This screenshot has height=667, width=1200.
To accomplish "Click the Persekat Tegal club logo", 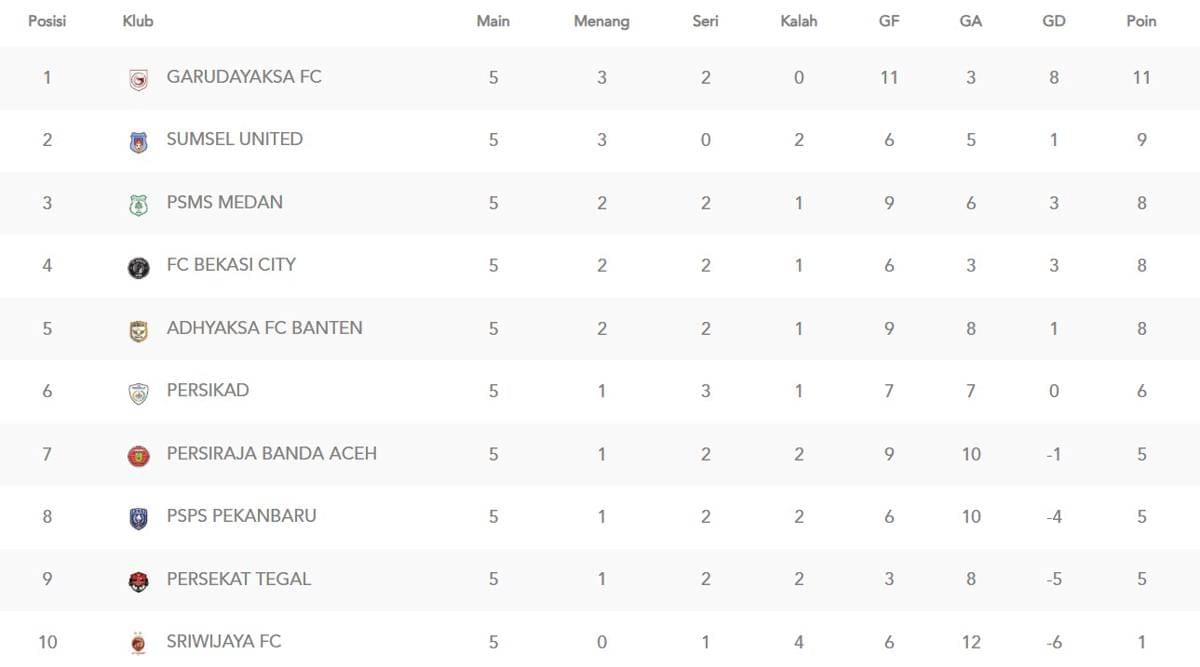I will click(139, 581).
